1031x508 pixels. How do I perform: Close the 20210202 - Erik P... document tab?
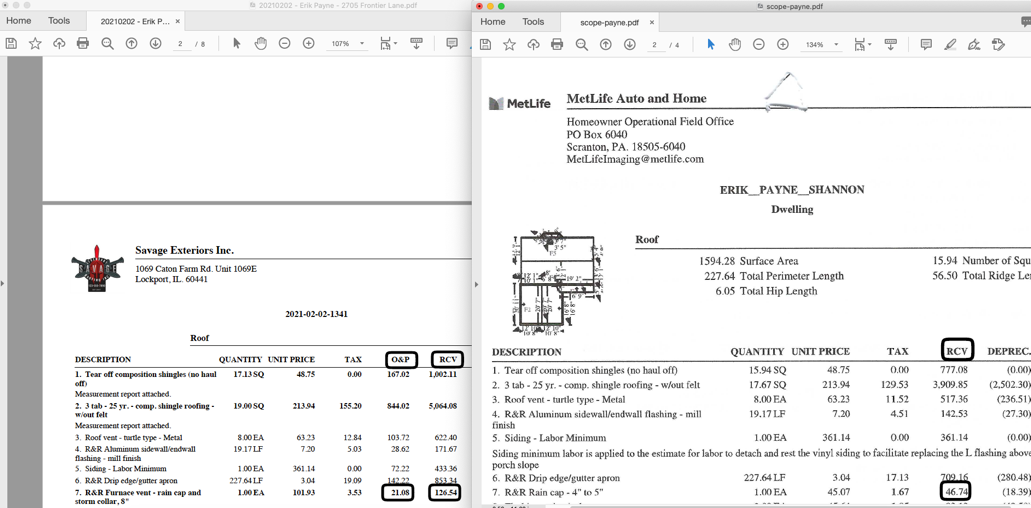[x=178, y=21]
